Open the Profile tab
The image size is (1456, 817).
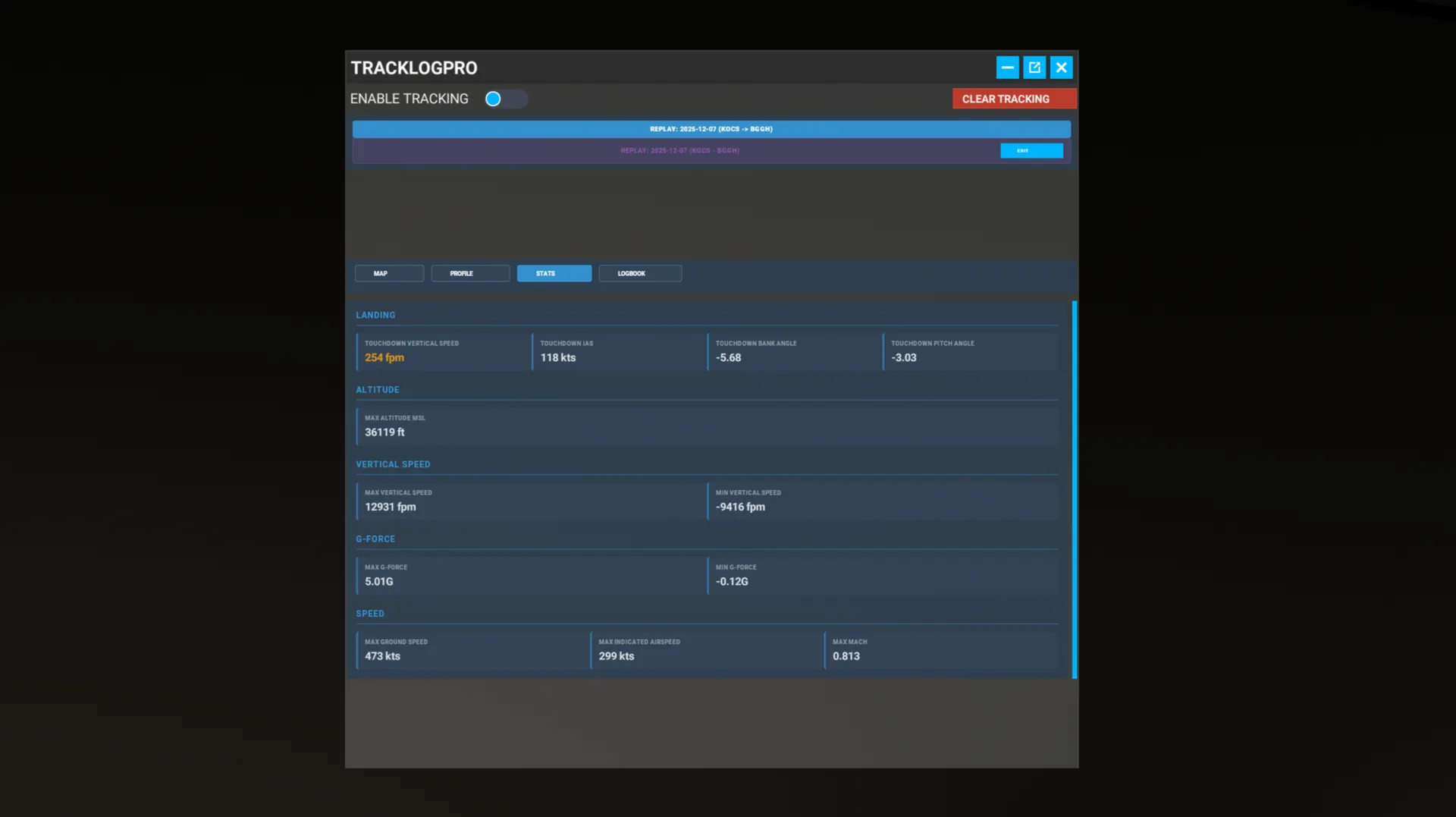point(469,273)
